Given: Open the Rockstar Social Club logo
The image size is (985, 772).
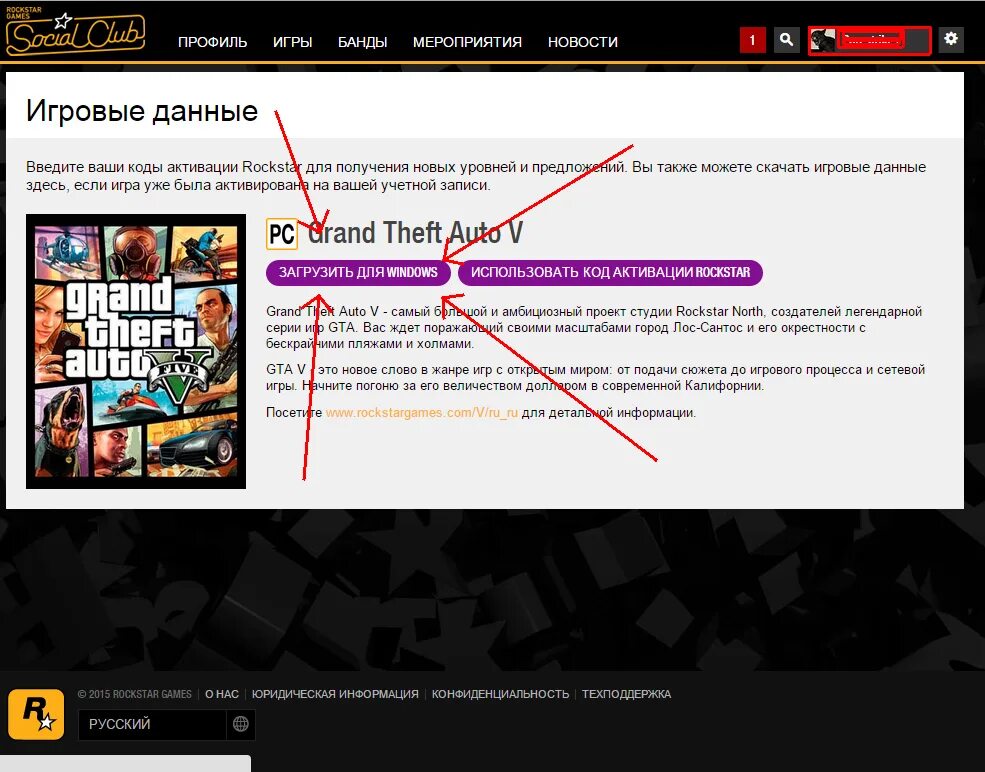Looking at the screenshot, I should tap(75, 31).
